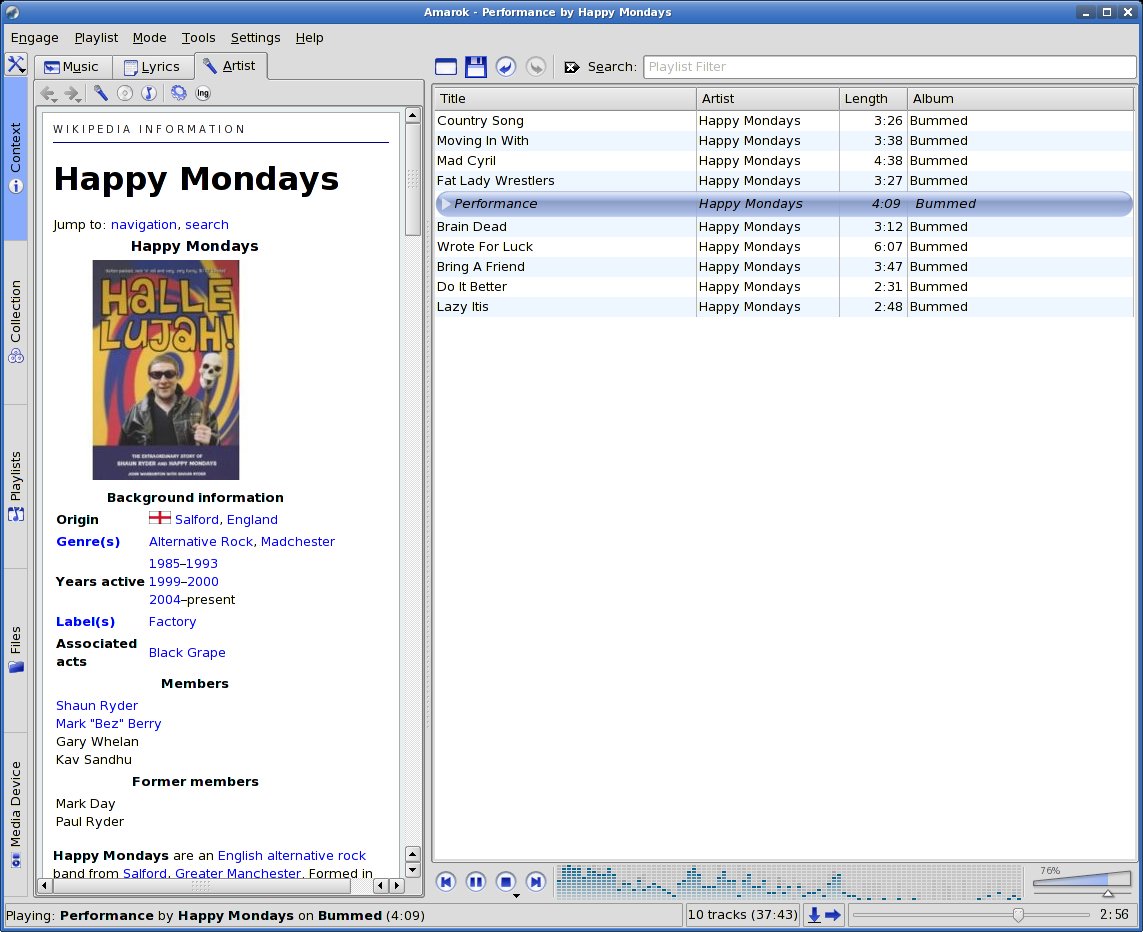Open the Context sidebar tab

point(15,158)
